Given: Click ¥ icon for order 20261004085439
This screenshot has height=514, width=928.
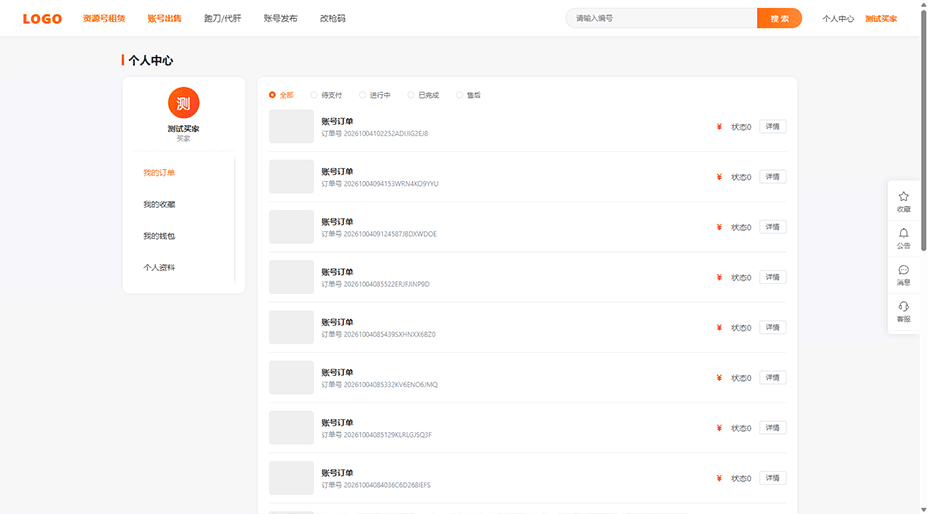Looking at the screenshot, I should (x=719, y=327).
